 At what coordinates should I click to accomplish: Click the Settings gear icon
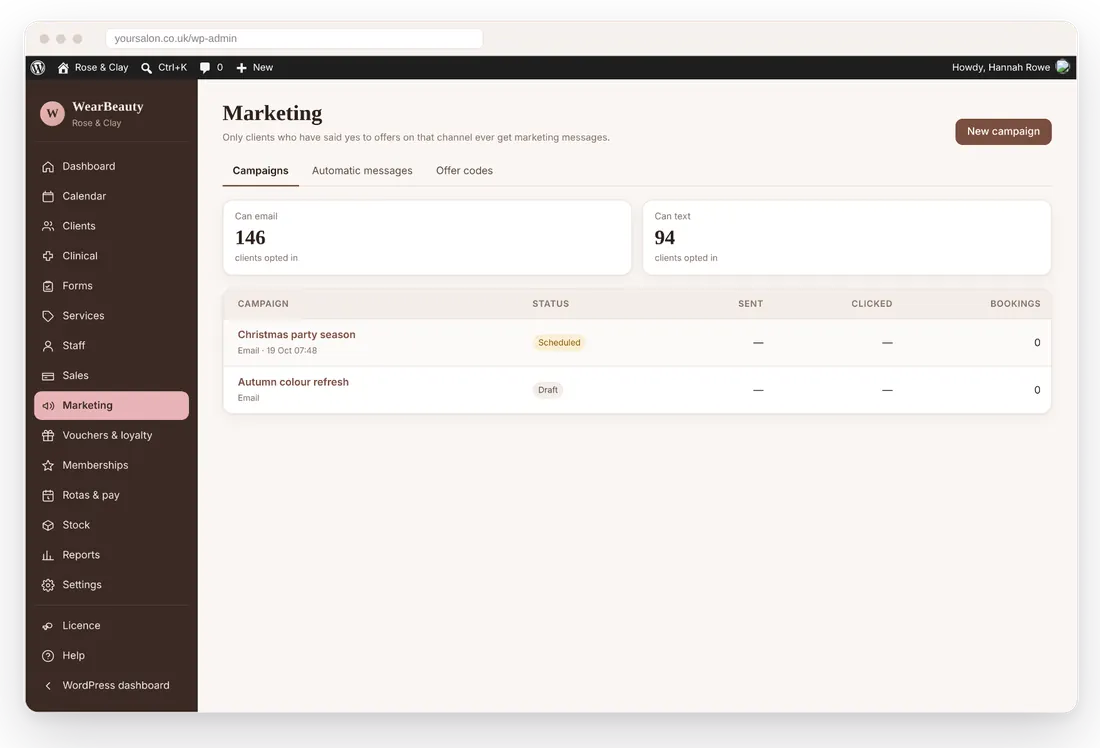point(48,585)
